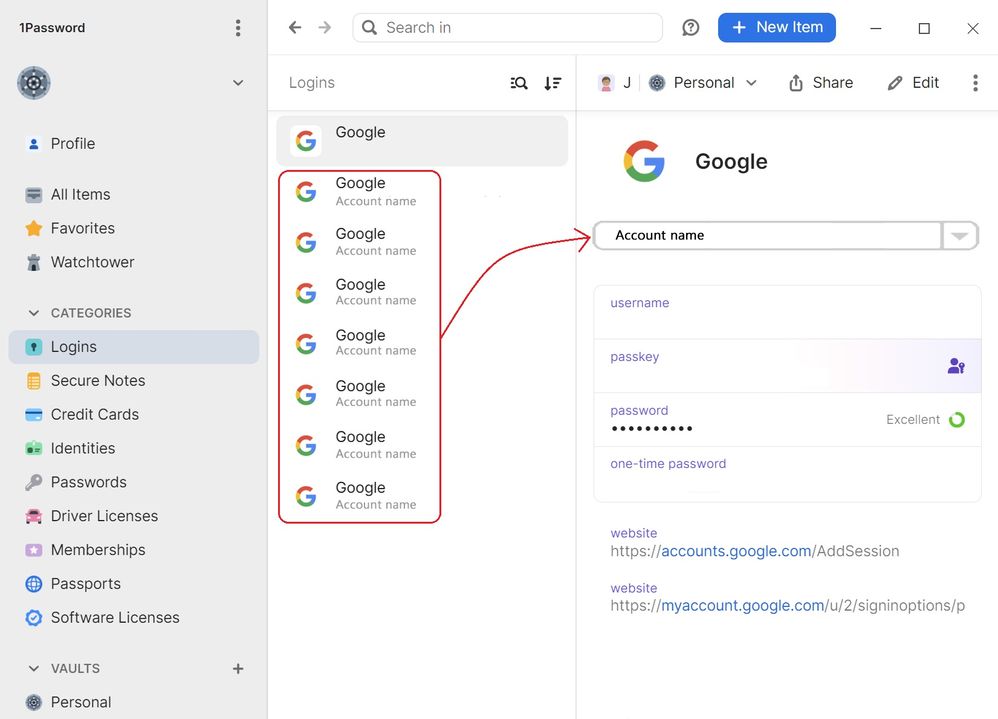Collapse the VAULTS section

(x=34, y=668)
